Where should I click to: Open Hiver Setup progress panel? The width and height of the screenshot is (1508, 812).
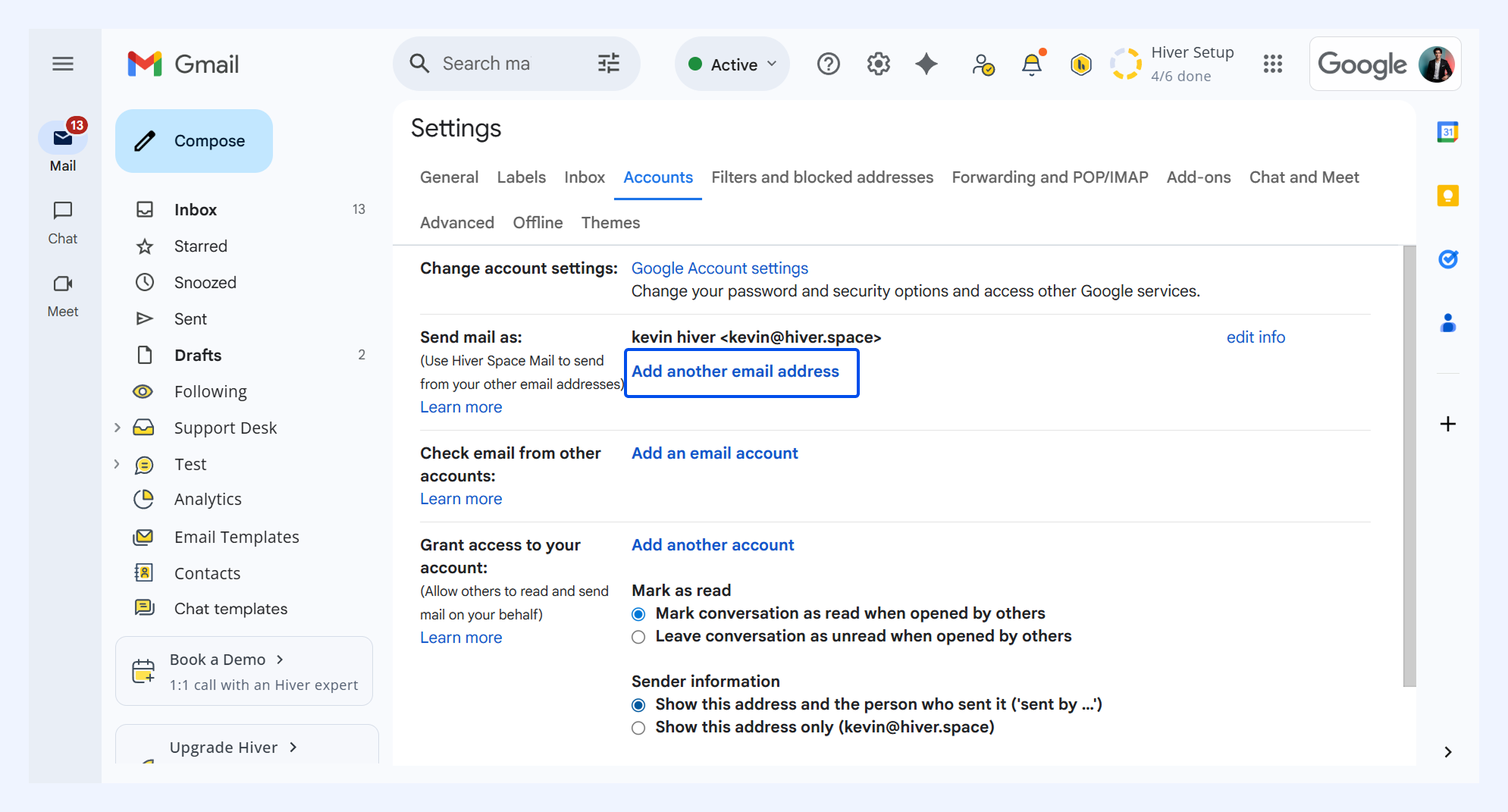point(1172,64)
